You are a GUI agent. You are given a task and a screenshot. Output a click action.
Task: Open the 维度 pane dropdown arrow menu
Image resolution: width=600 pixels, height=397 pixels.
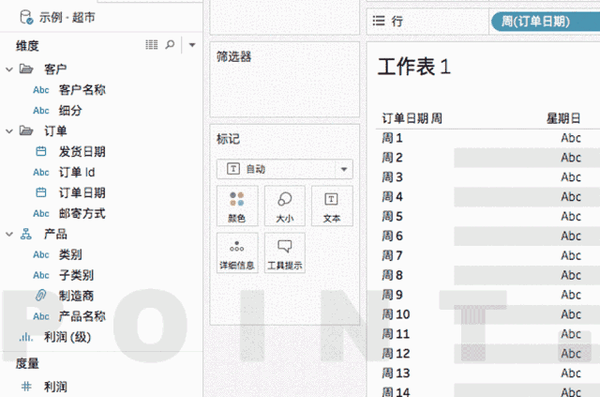click(192, 45)
